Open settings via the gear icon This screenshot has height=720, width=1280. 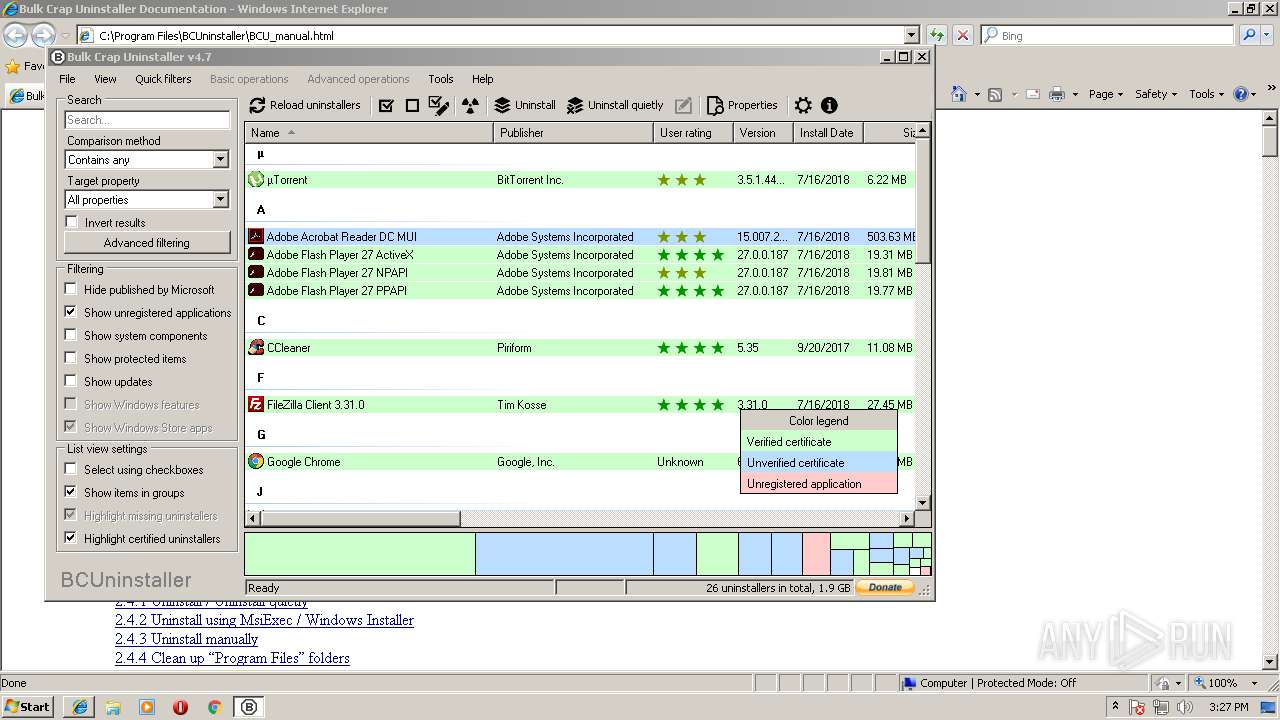pos(803,105)
